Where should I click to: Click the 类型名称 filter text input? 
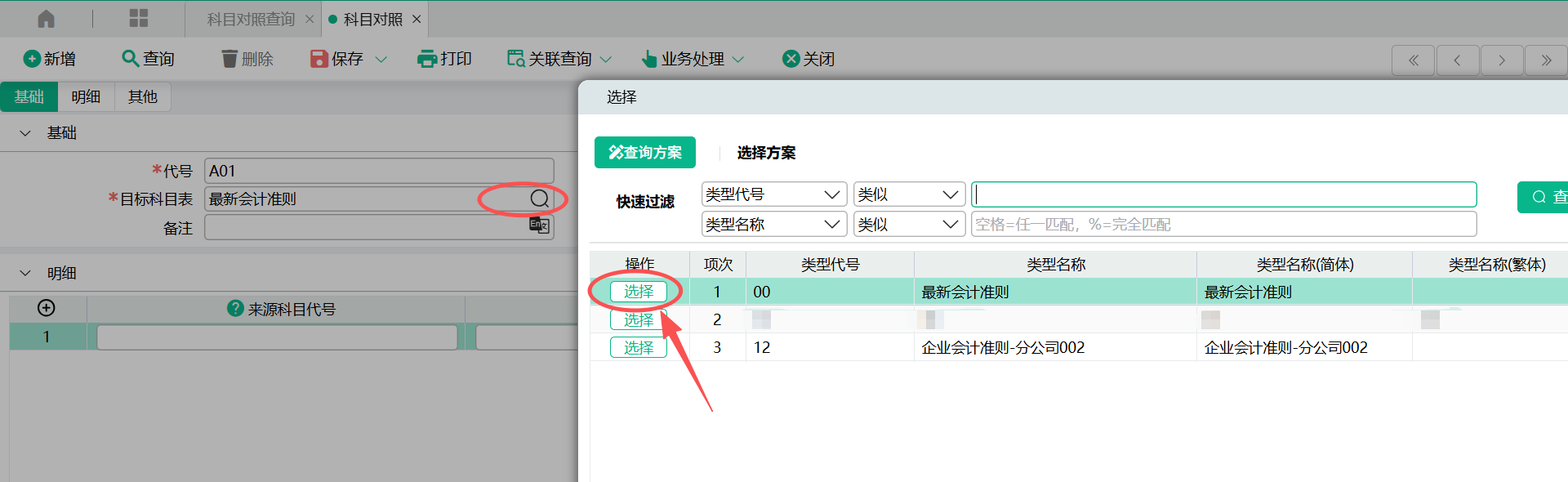tap(1223, 224)
